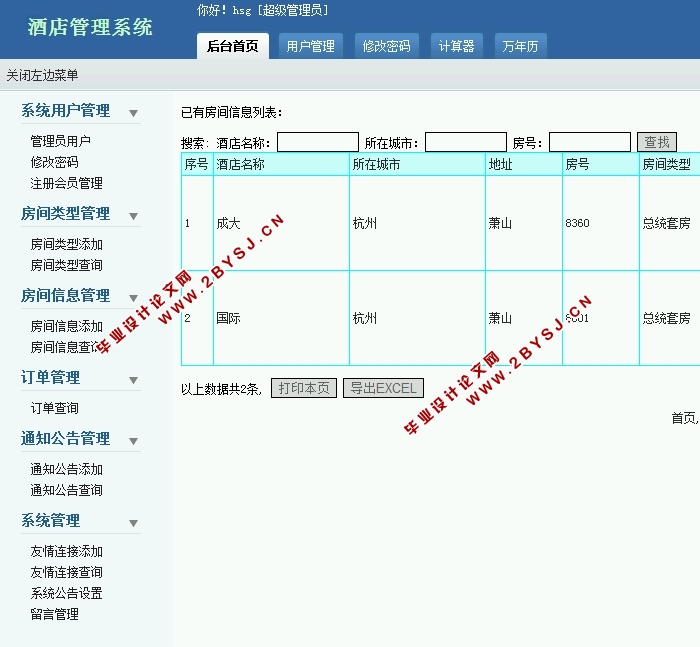Select the 系统用户管理 menu heading

point(65,110)
